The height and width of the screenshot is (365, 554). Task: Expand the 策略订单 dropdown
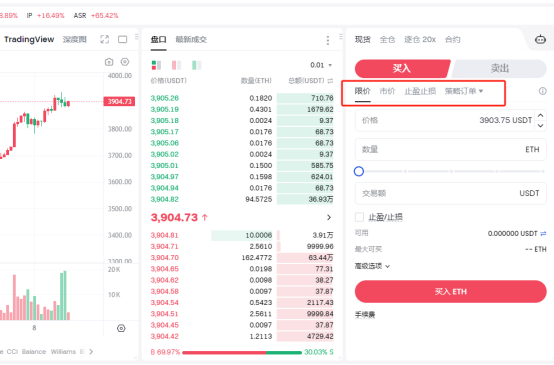coord(464,91)
